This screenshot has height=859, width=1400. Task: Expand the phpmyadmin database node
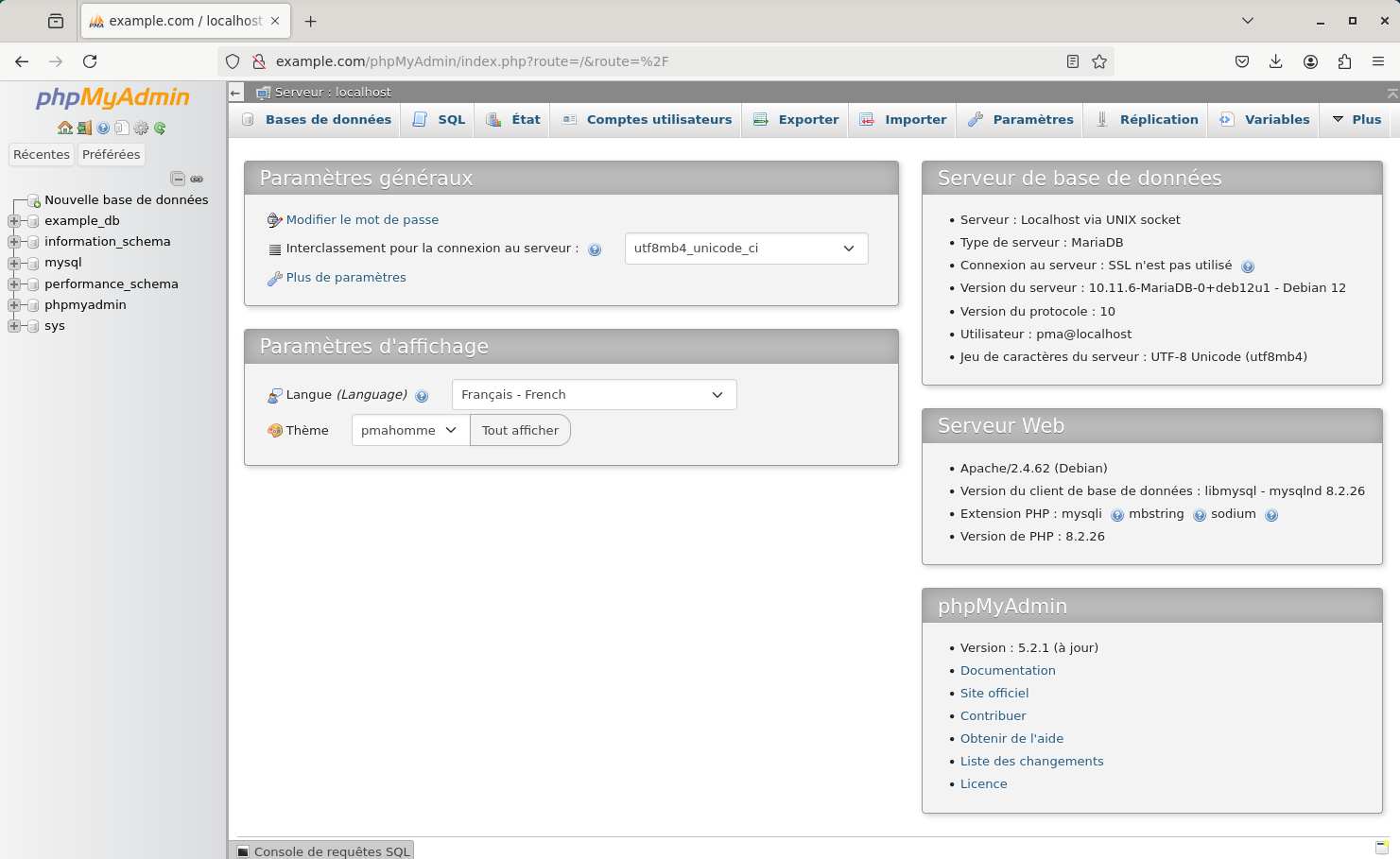click(14, 305)
